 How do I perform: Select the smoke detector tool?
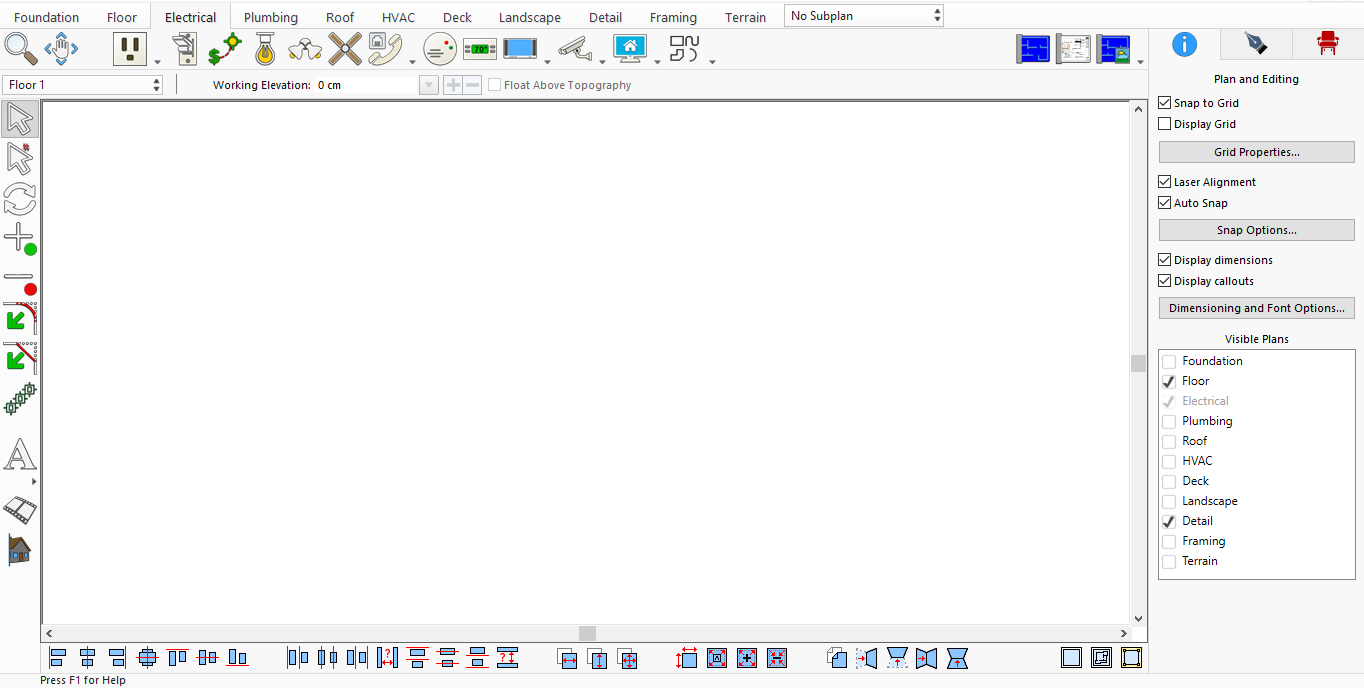point(440,48)
